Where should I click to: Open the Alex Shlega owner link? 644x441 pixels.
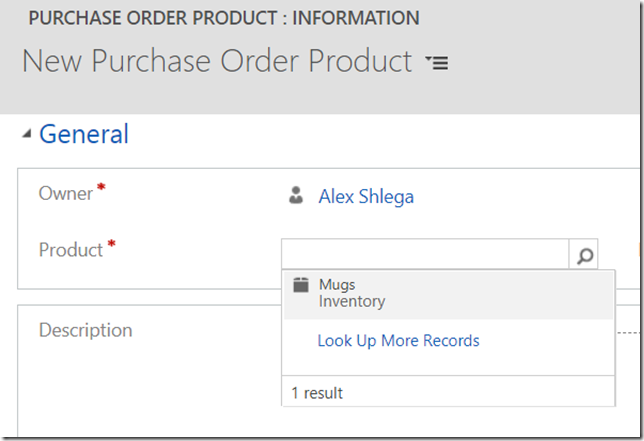point(366,196)
